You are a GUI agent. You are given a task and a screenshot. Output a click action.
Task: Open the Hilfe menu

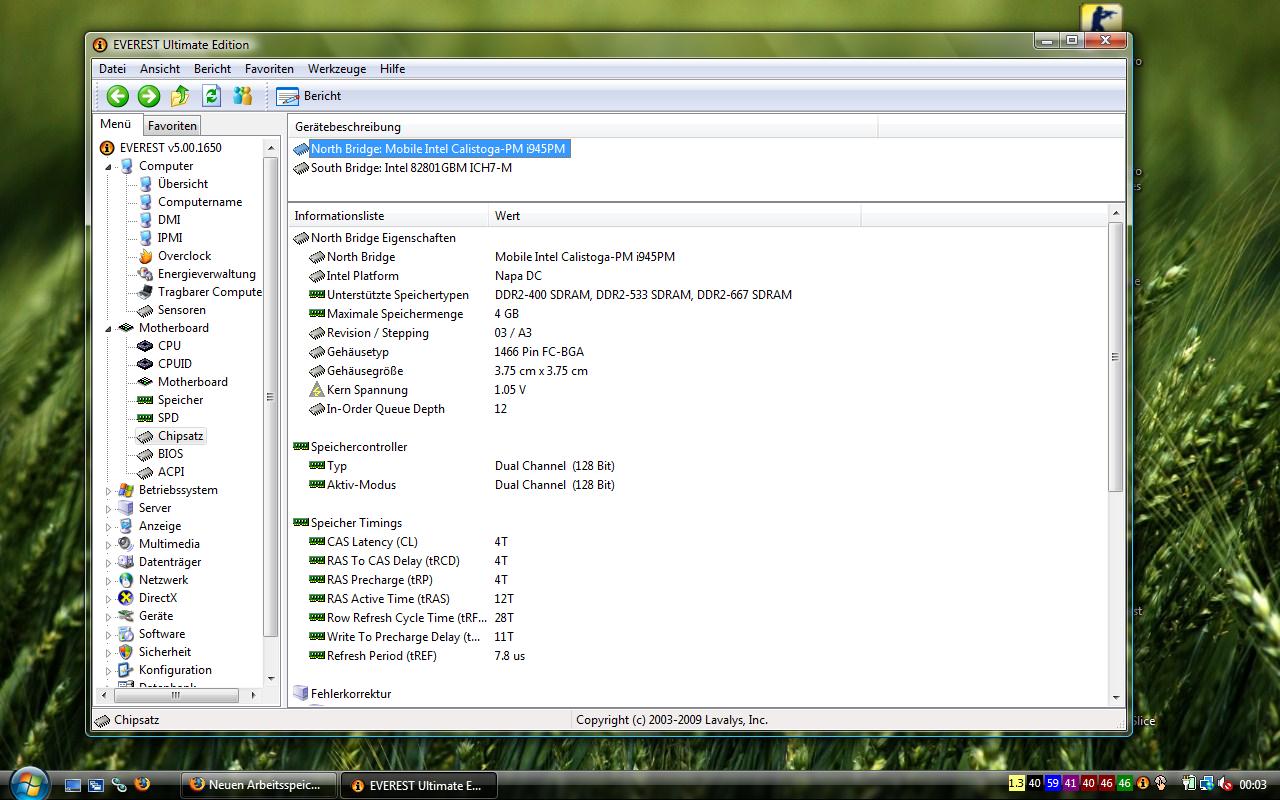(x=392, y=69)
